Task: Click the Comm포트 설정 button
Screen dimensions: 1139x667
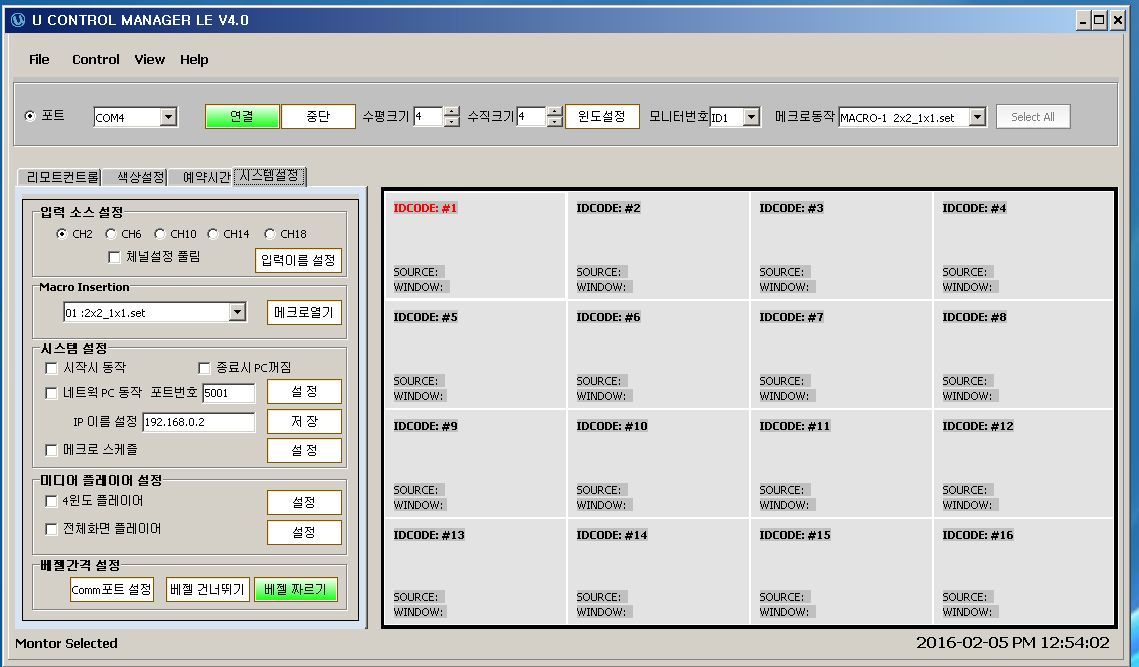Action: point(112,589)
